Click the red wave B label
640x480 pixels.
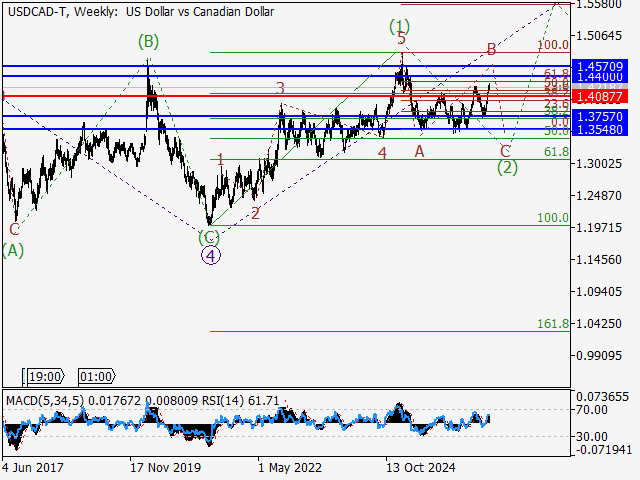491,50
